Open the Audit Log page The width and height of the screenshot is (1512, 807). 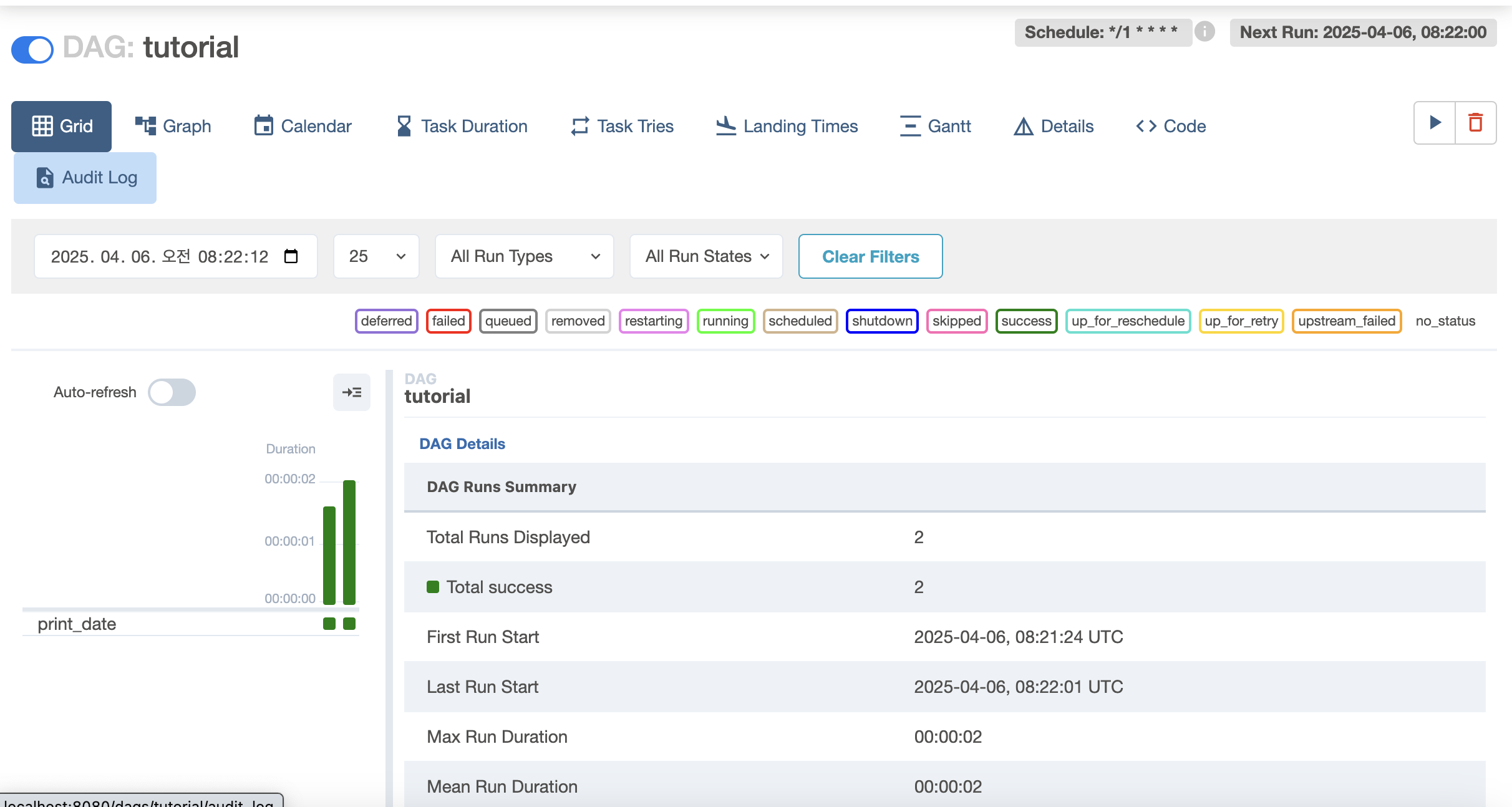(x=85, y=178)
